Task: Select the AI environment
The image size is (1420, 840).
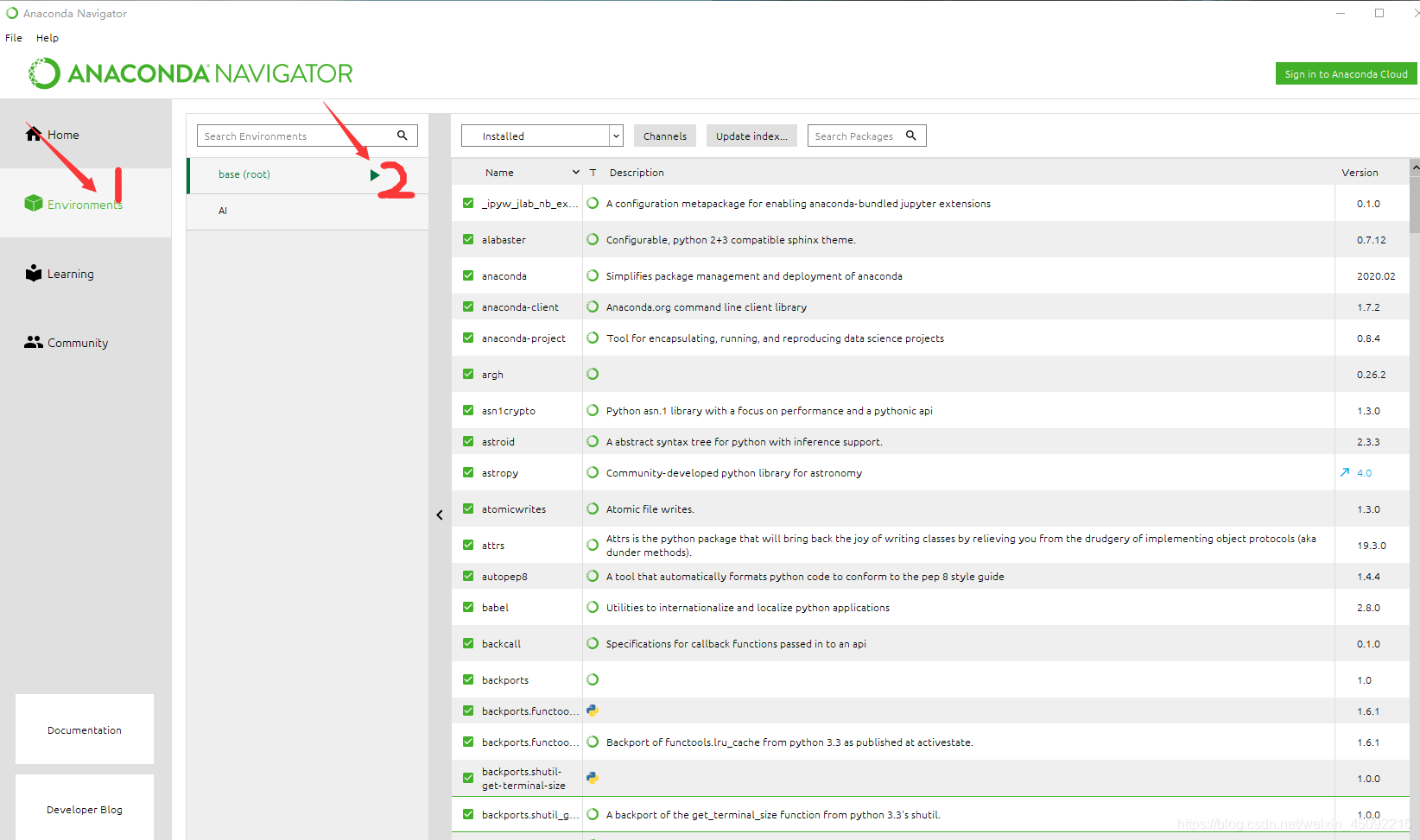Action: pyautogui.click(x=307, y=211)
